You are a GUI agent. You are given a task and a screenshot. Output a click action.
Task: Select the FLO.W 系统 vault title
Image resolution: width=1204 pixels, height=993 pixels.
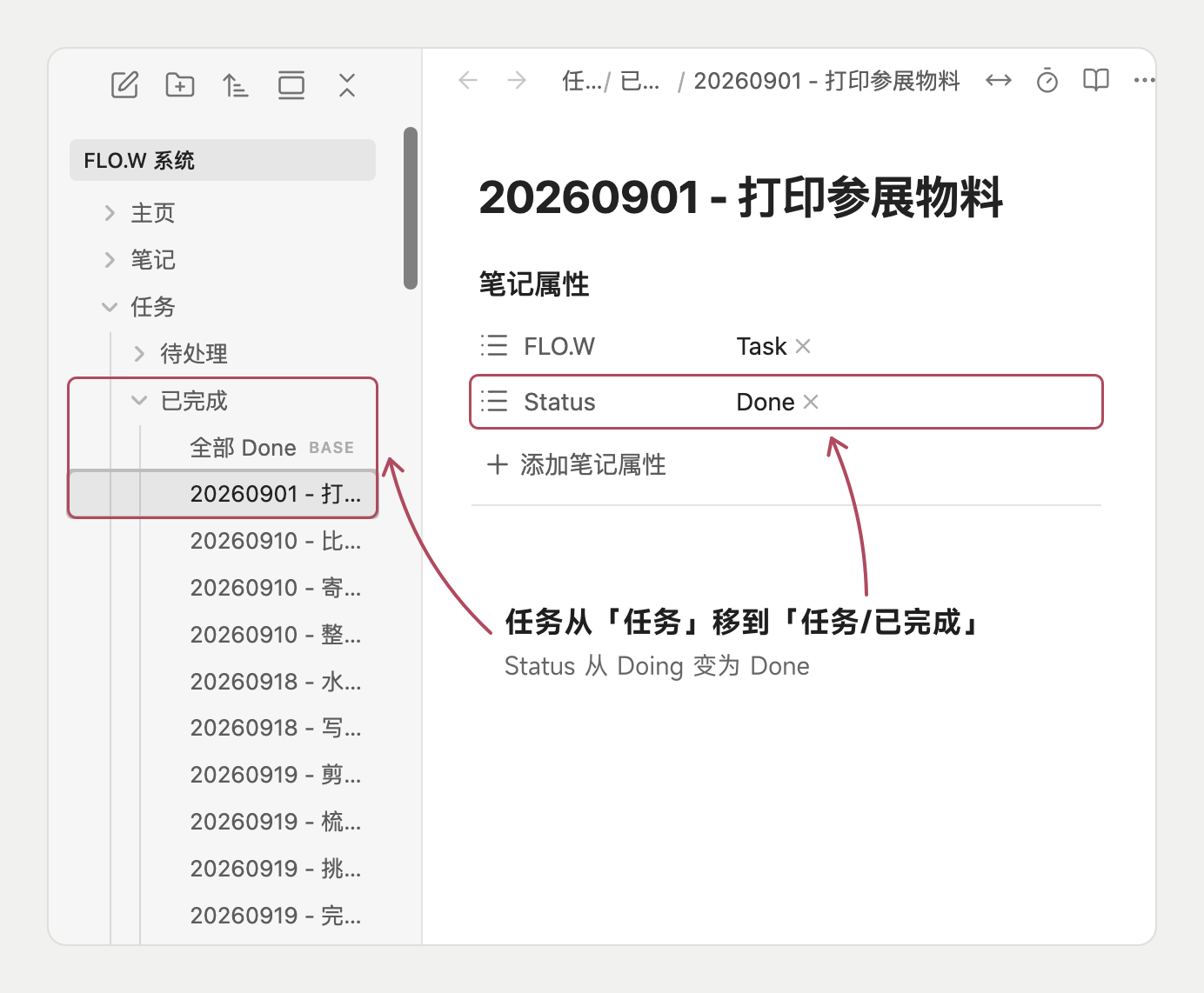[223, 160]
